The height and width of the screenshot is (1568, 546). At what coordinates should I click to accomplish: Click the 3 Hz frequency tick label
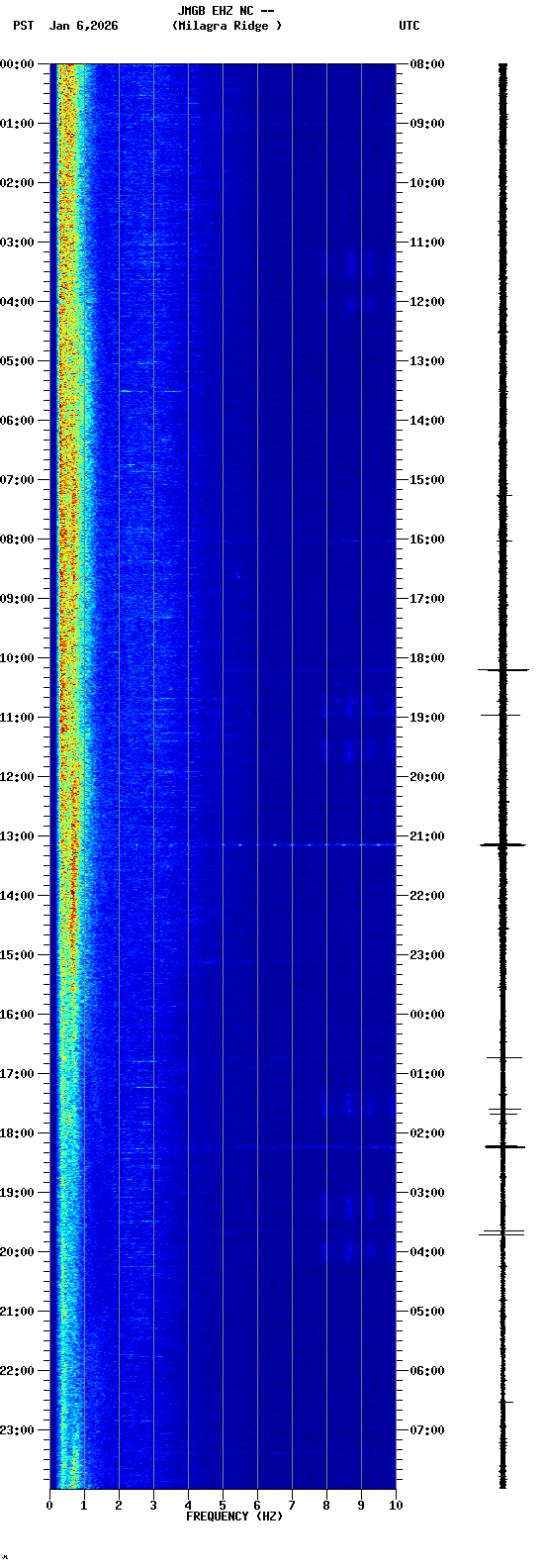pyautogui.click(x=153, y=1506)
